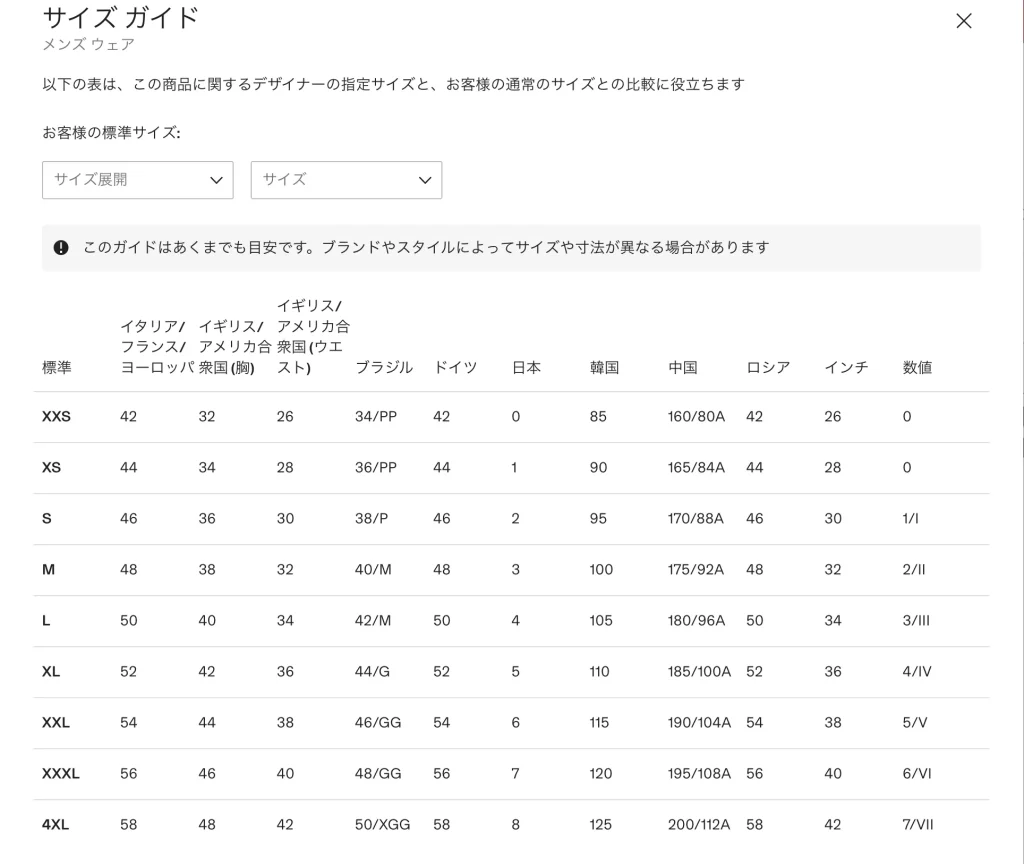Close the size guide dialog
The width and height of the screenshot is (1024, 864).
point(963,21)
